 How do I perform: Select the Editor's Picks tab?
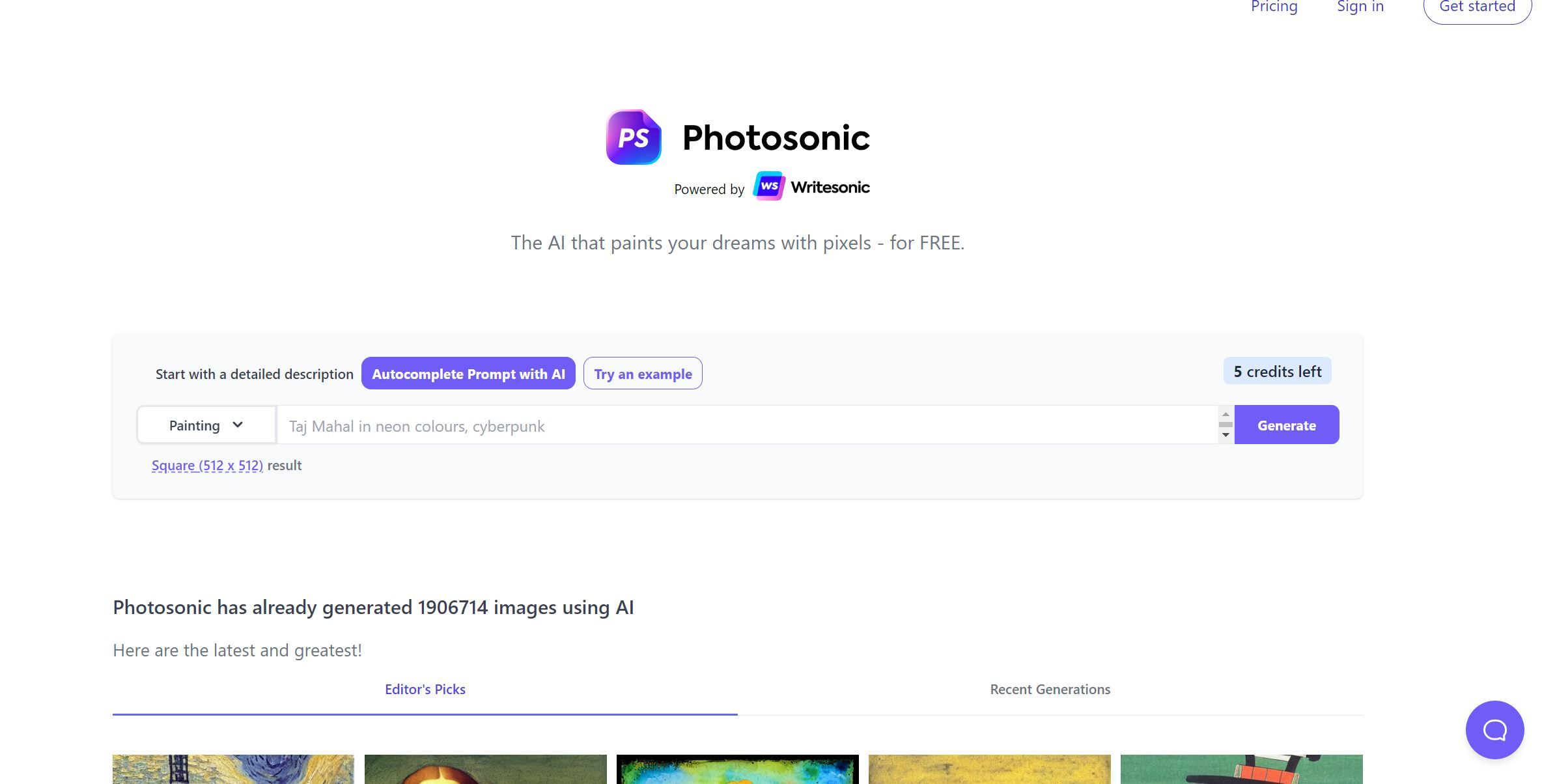click(425, 689)
